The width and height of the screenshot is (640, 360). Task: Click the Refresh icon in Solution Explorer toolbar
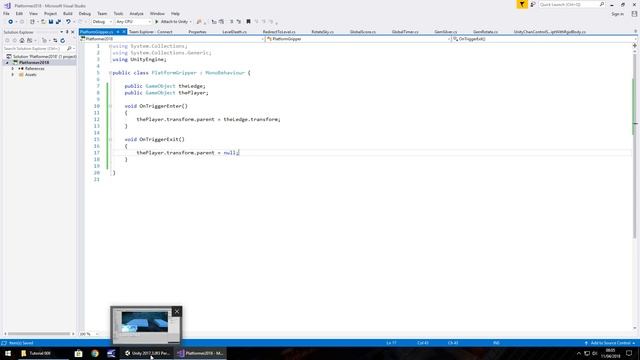click(62, 40)
